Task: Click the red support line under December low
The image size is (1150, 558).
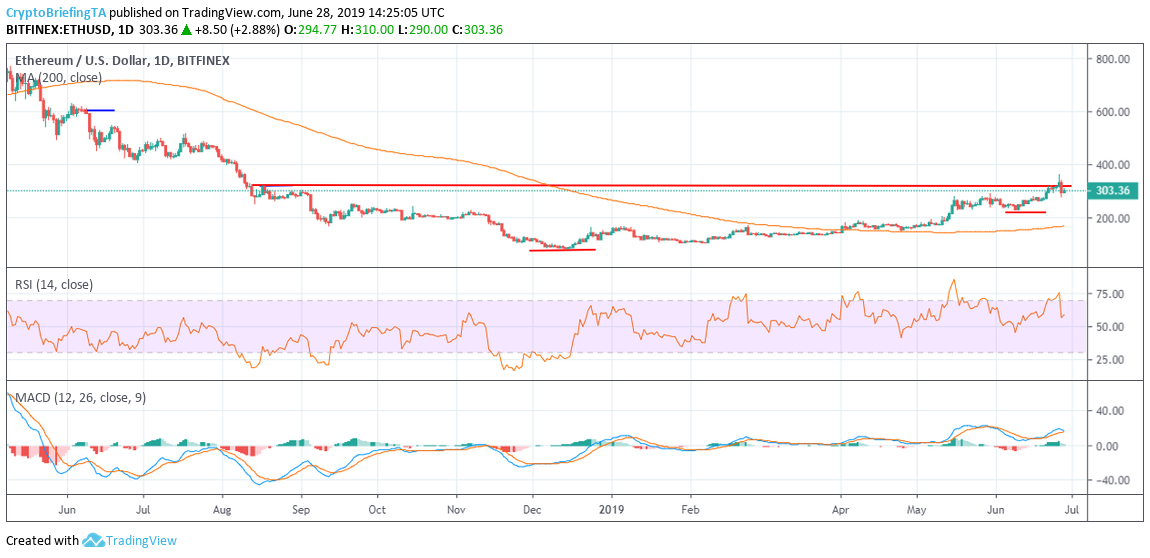Action: 563,250
